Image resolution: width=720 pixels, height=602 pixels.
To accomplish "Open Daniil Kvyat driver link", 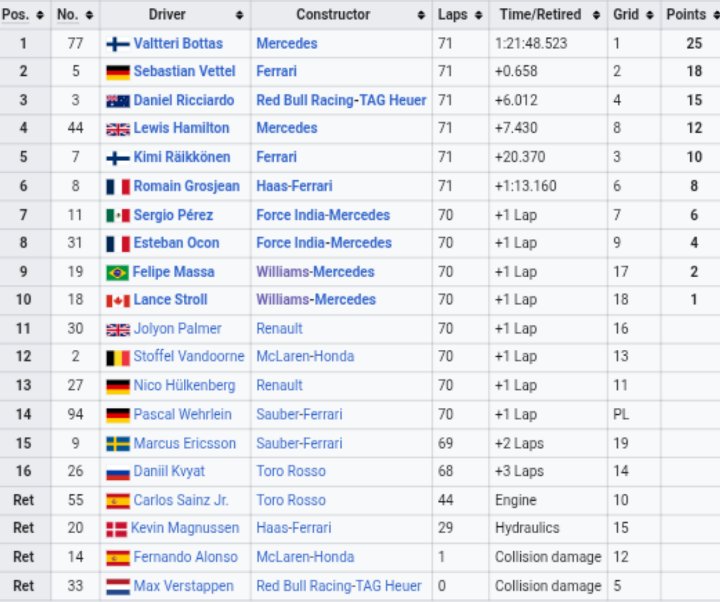I will (x=169, y=471).
